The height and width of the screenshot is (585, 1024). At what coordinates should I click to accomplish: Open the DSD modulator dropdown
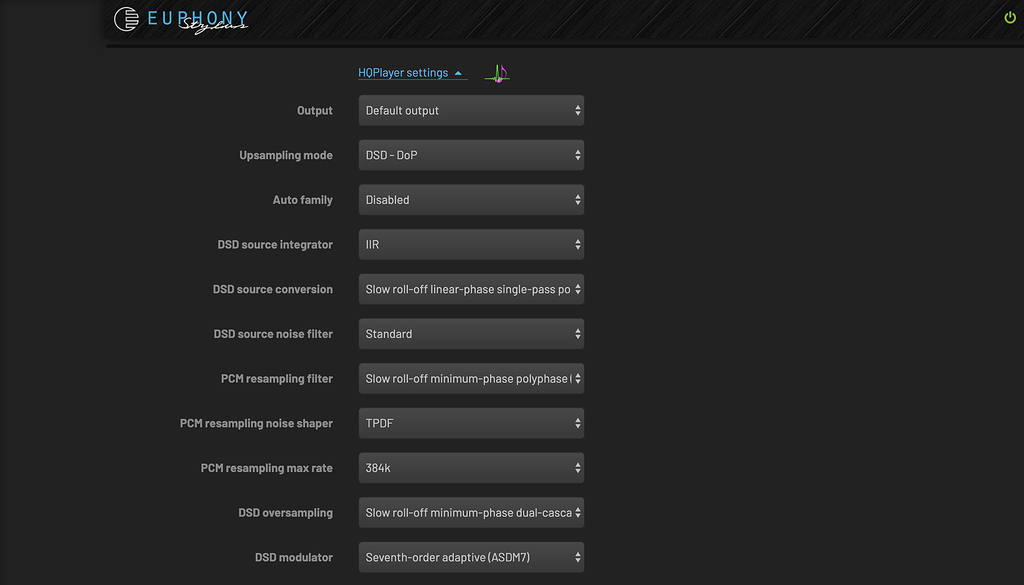coord(470,557)
